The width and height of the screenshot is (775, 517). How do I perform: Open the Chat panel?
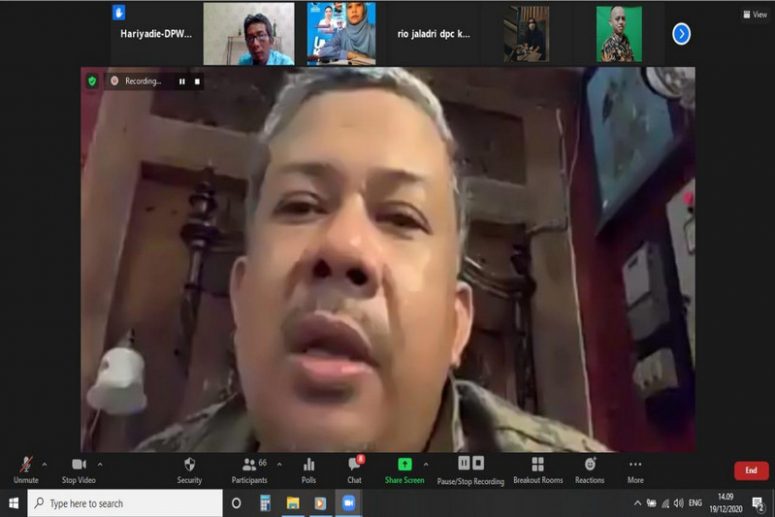tap(354, 465)
